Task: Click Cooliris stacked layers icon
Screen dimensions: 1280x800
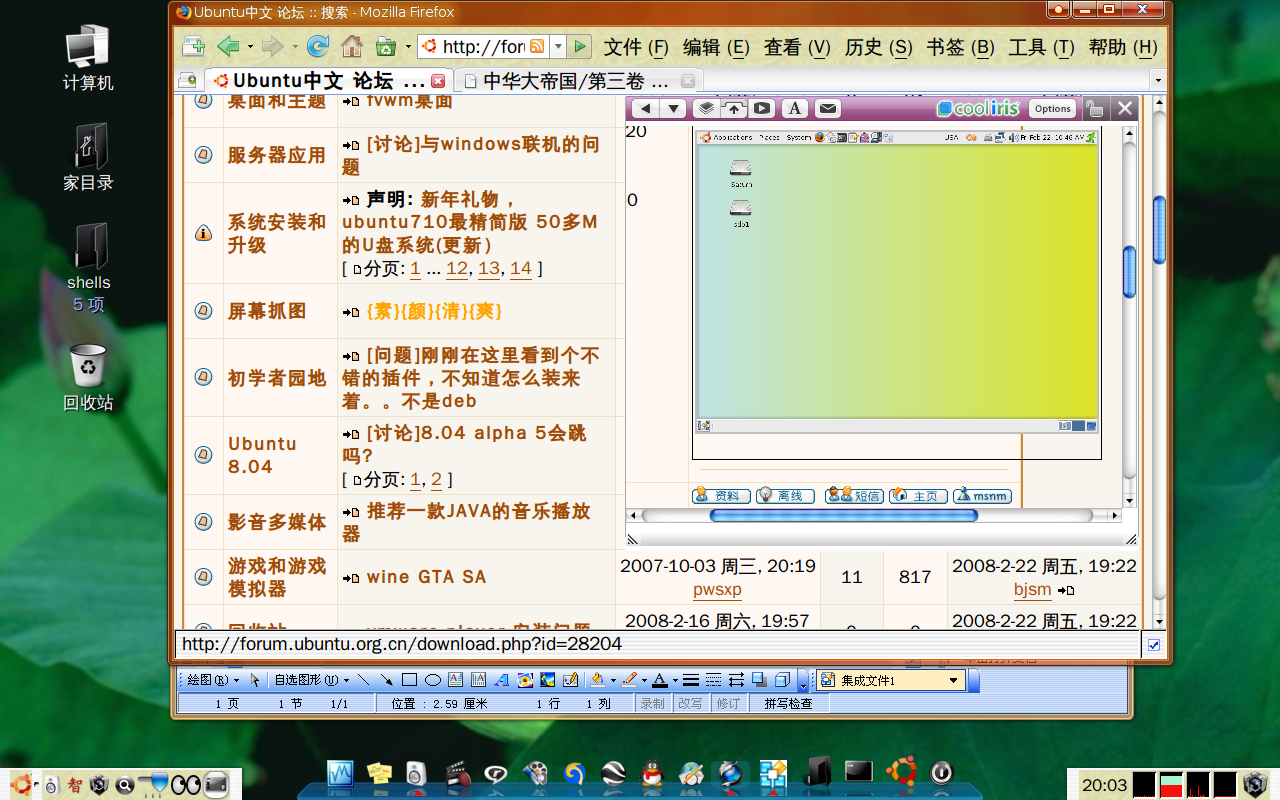Action: point(706,109)
